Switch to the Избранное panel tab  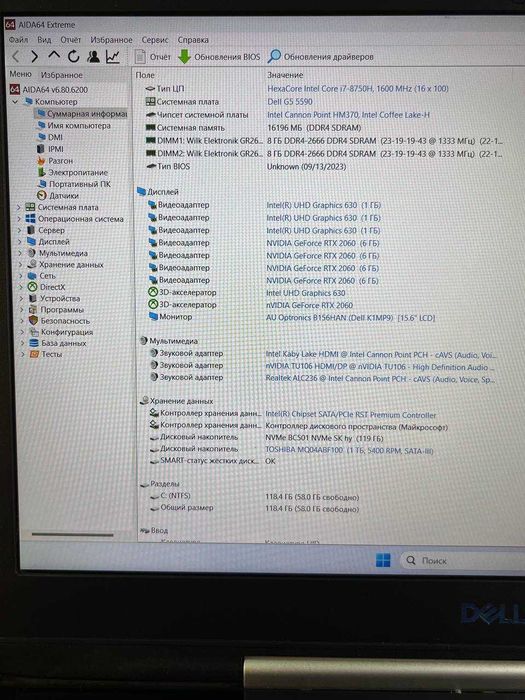[x=62, y=75]
